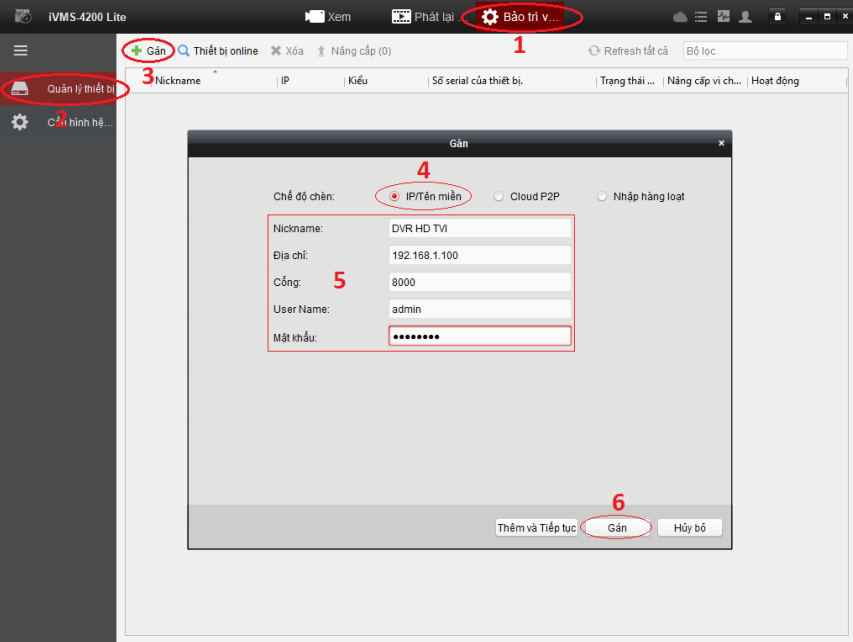Choose Nhập hàng loạt radio option
This screenshot has height=642, width=853.
click(x=602, y=197)
